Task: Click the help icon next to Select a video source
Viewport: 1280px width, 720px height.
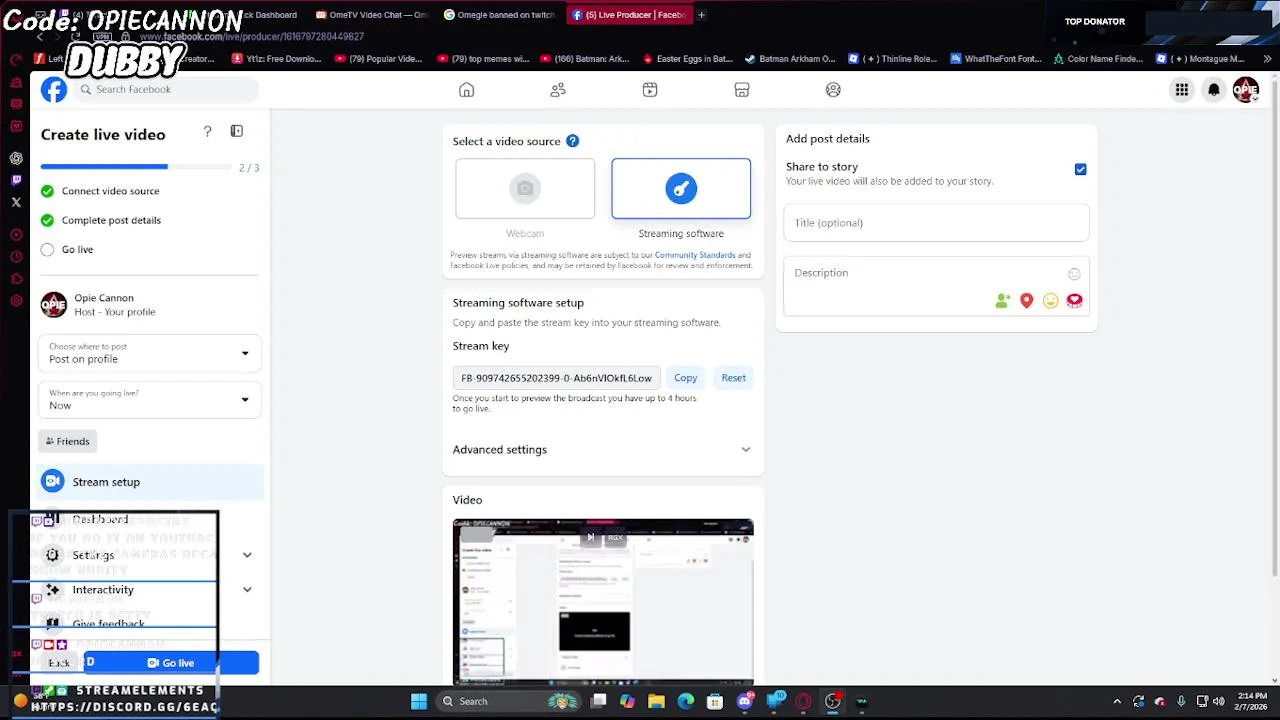Action: (x=572, y=141)
